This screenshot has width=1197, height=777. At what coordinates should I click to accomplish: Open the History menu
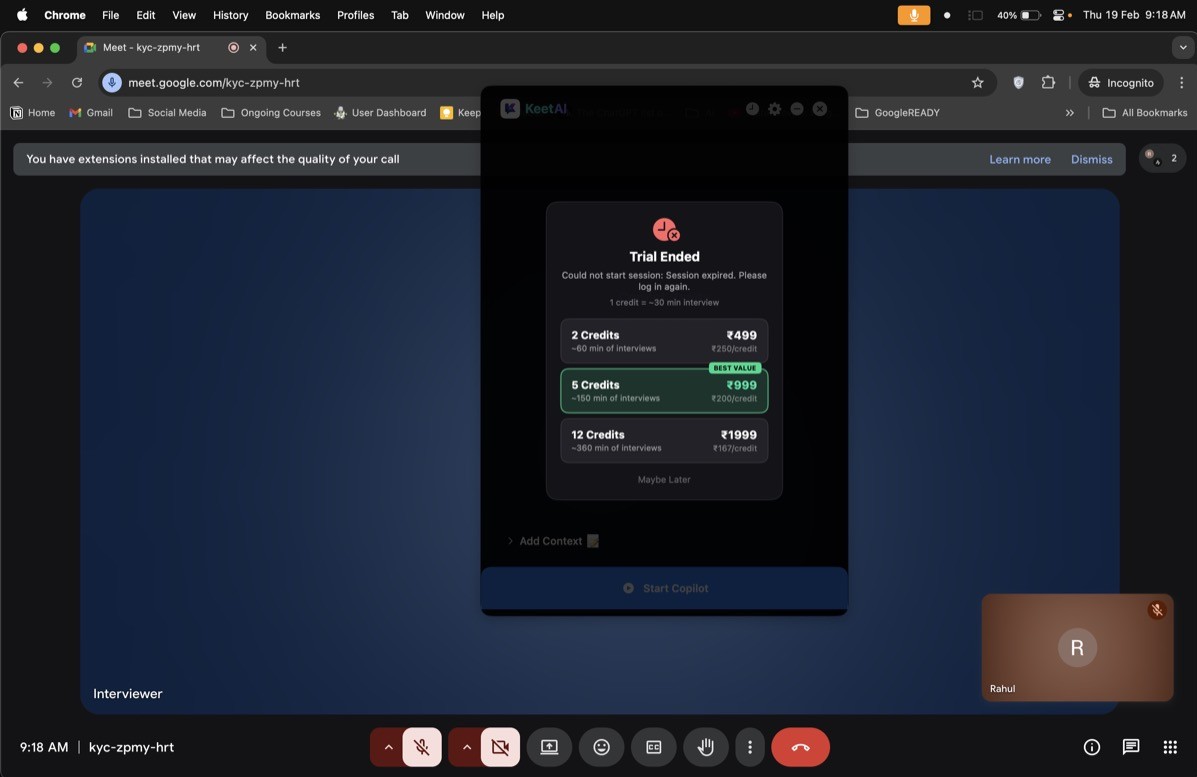[x=230, y=15]
